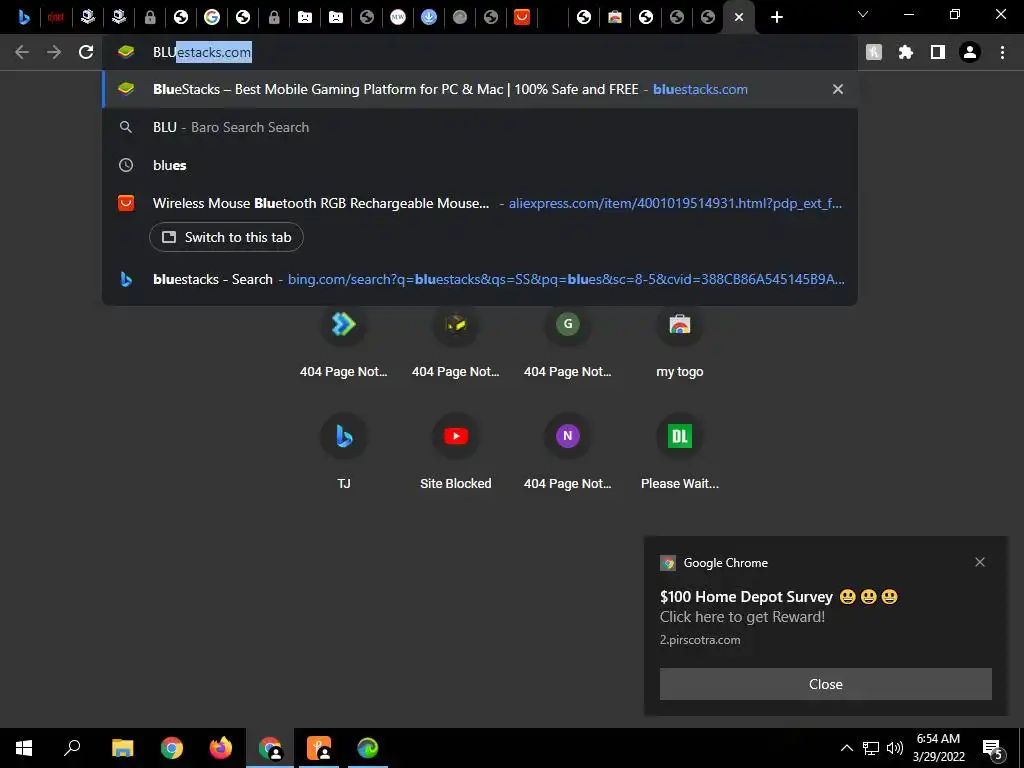Switch to the Chrome Web Store tab
The height and width of the screenshot is (768, 1024).
tap(615, 17)
